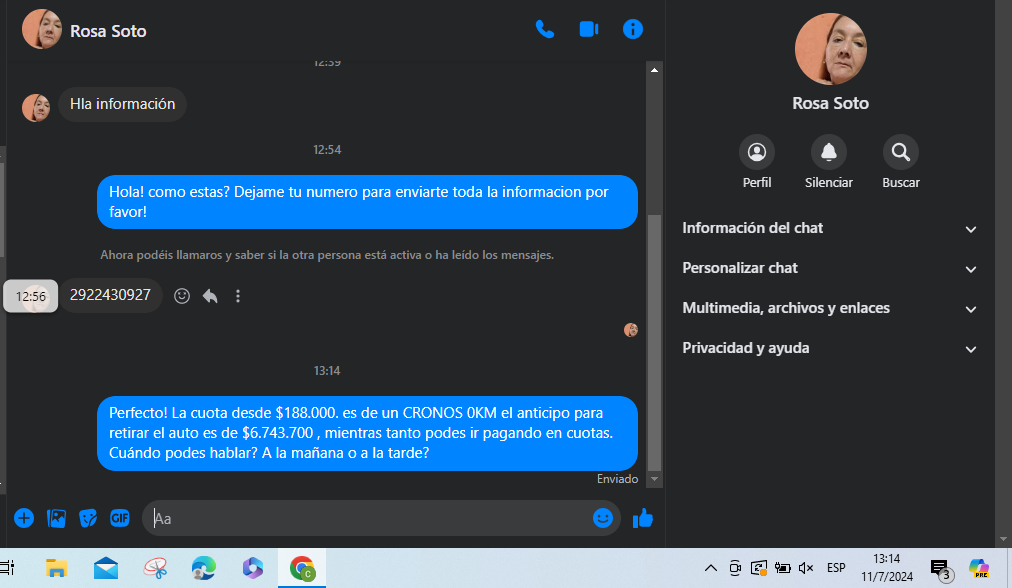Click the message input field

point(370,518)
